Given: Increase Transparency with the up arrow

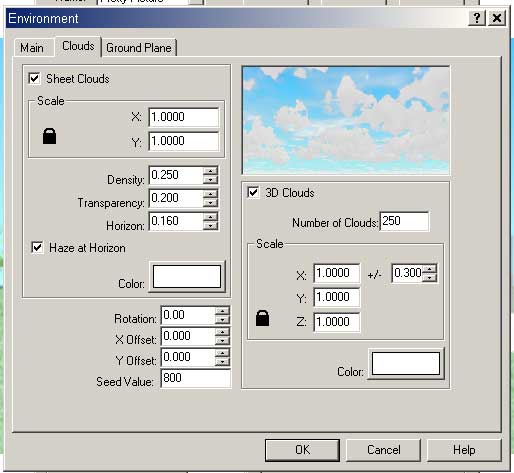Looking at the screenshot, I should pyautogui.click(x=210, y=194).
